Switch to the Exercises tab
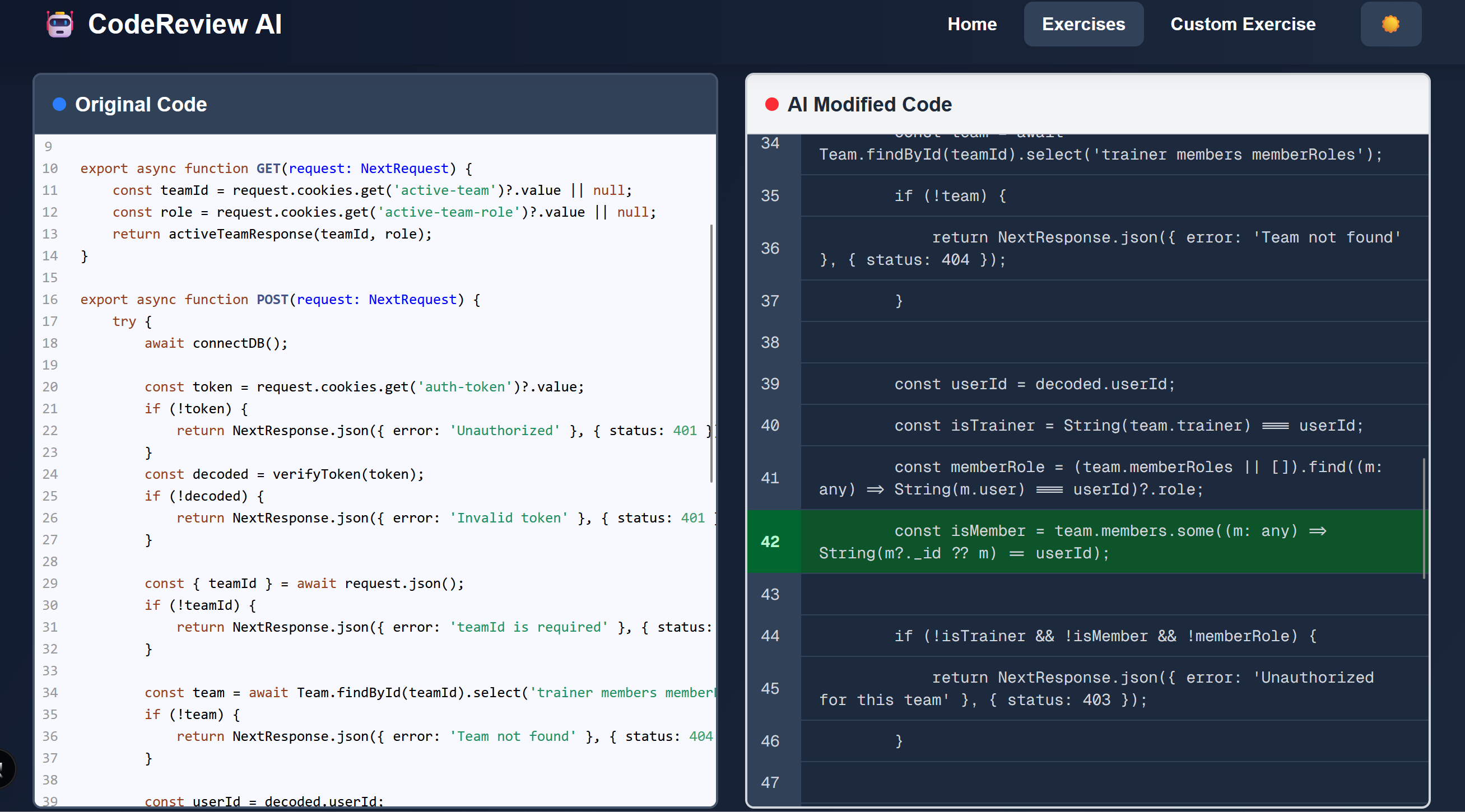Viewport: 1465px width, 812px height. [1083, 25]
